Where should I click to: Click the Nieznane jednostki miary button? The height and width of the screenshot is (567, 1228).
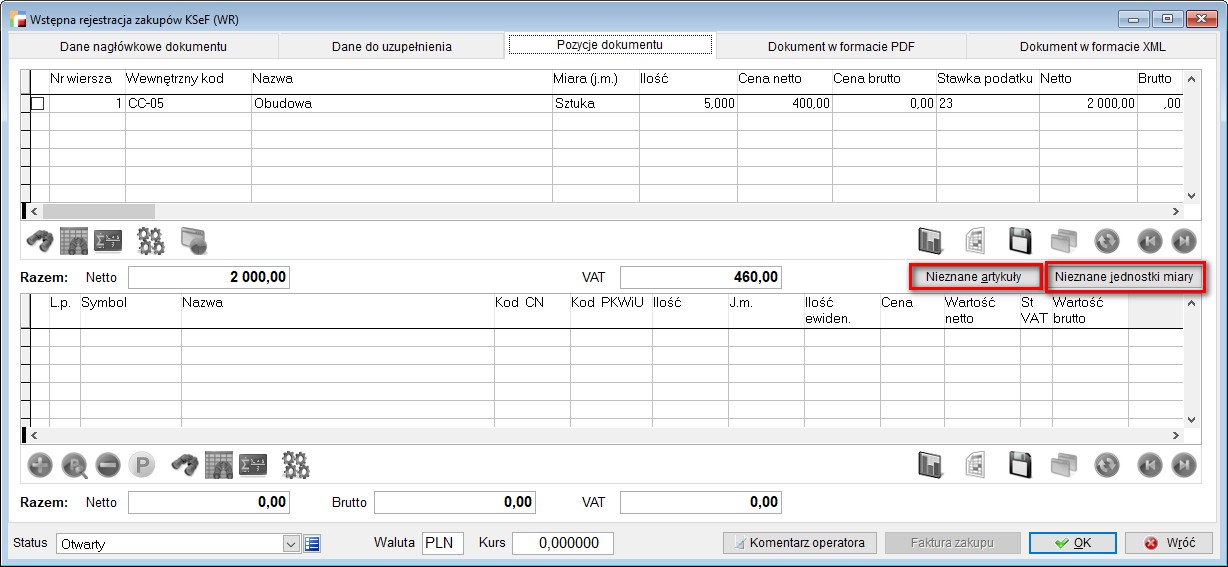point(1124,277)
